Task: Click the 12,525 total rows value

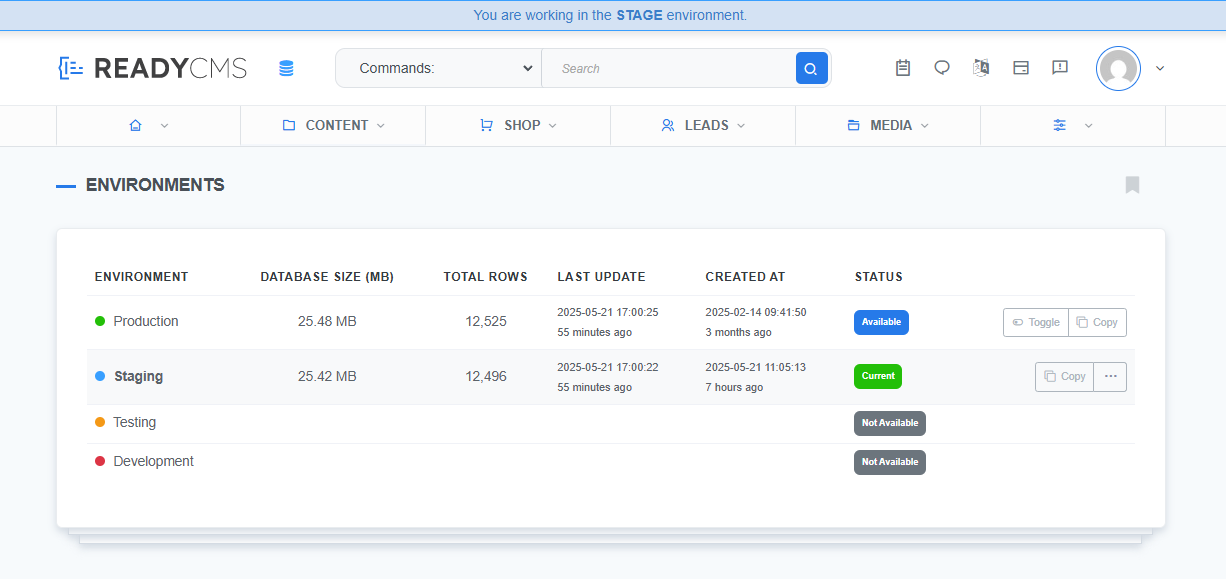Action: click(x=486, y=321)
